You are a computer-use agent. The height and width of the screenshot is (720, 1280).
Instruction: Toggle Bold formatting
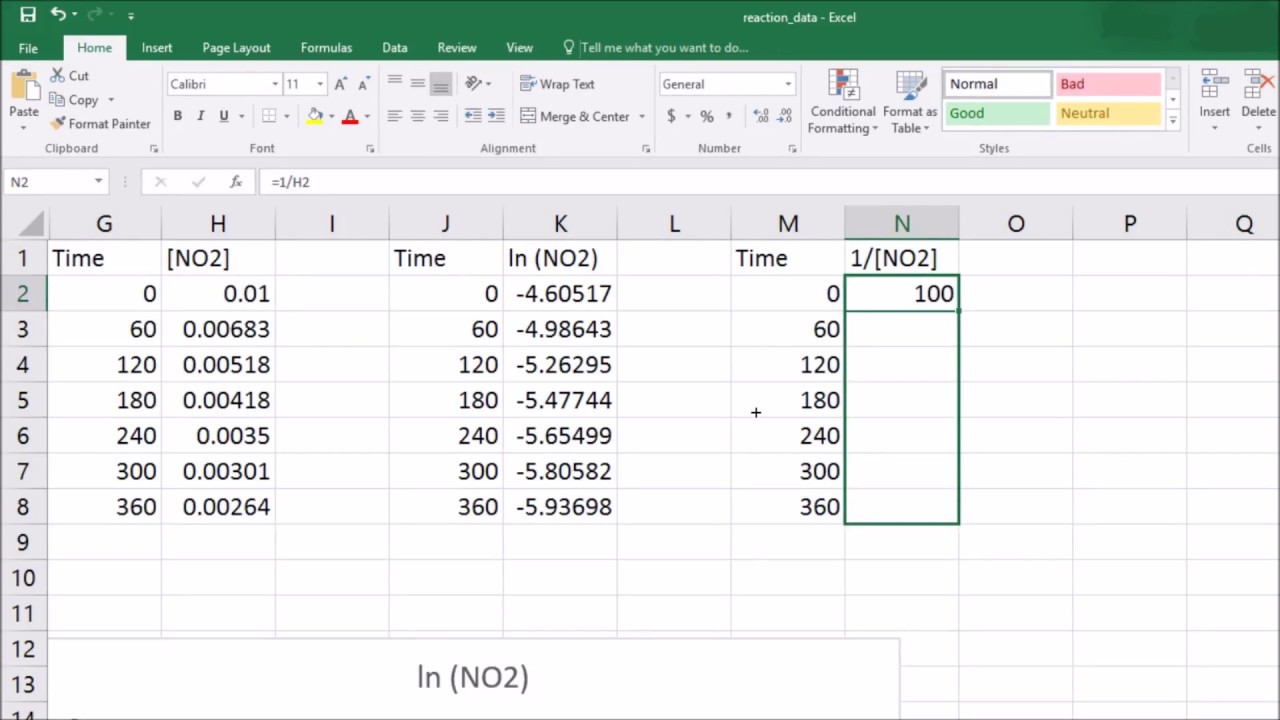pos(178,116)
